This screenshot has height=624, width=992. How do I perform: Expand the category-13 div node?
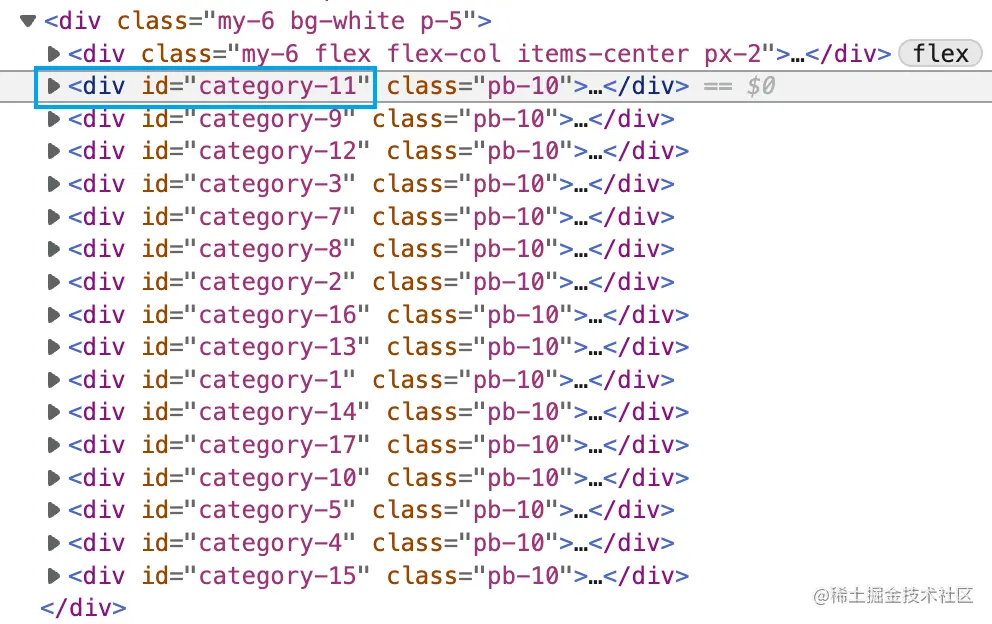54,347
